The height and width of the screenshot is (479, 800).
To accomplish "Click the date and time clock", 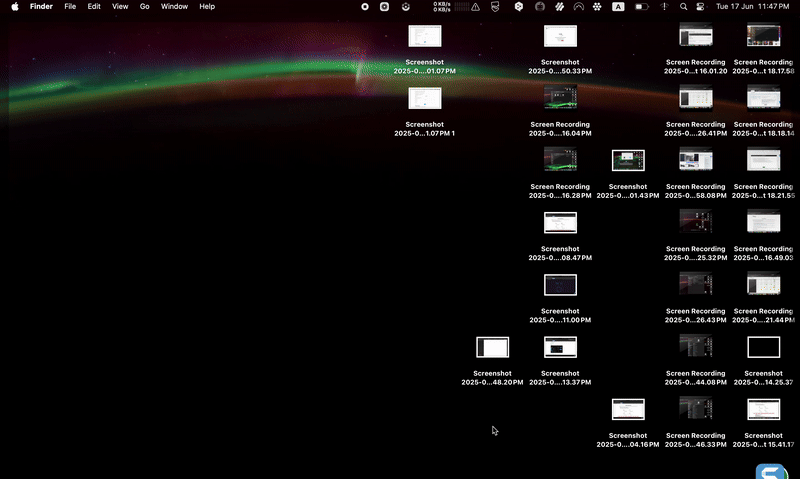I will [x=753, y=7].
